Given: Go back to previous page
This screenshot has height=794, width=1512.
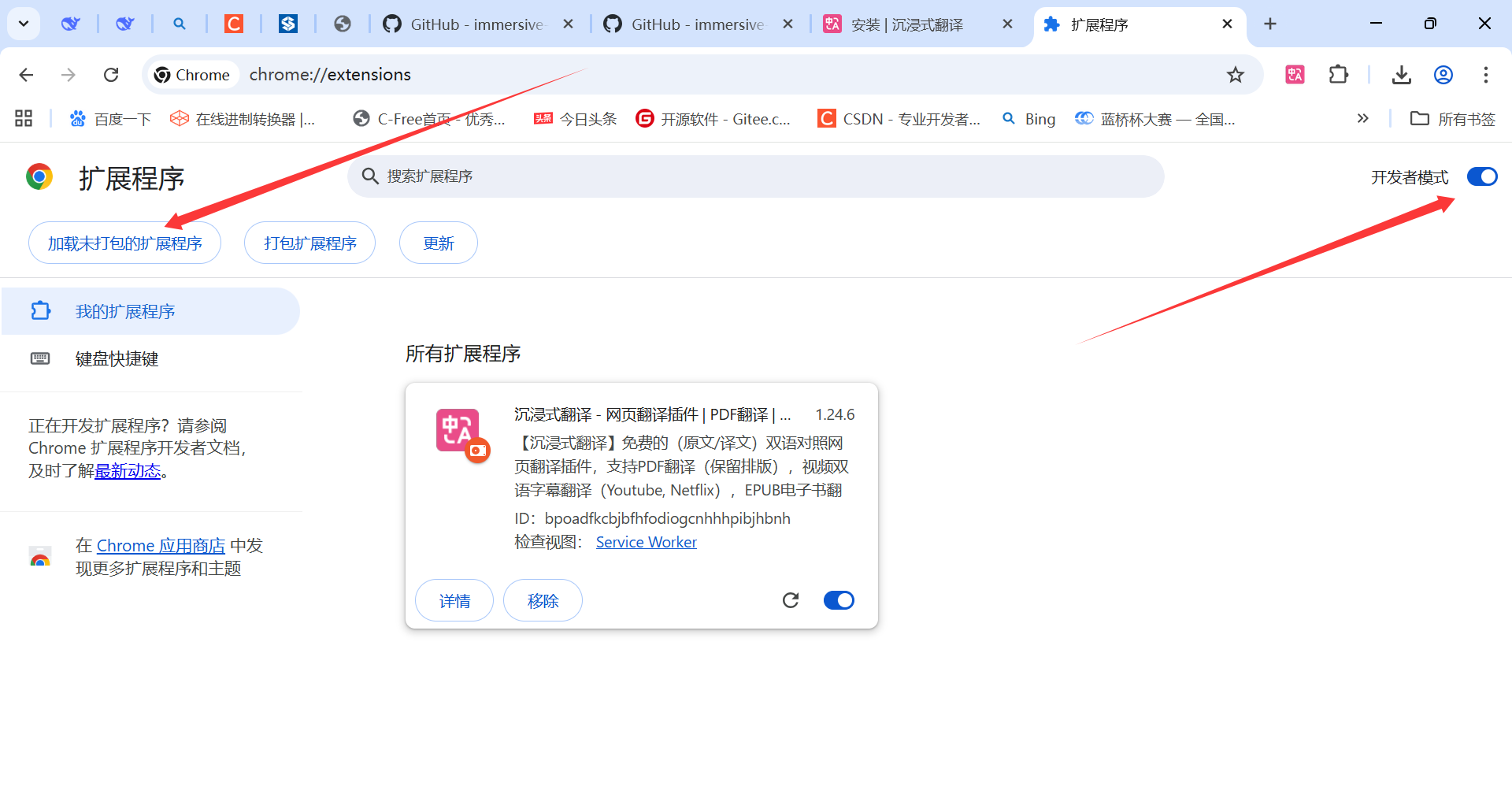Looking at the screenshot, I should [x=26, y=75].
